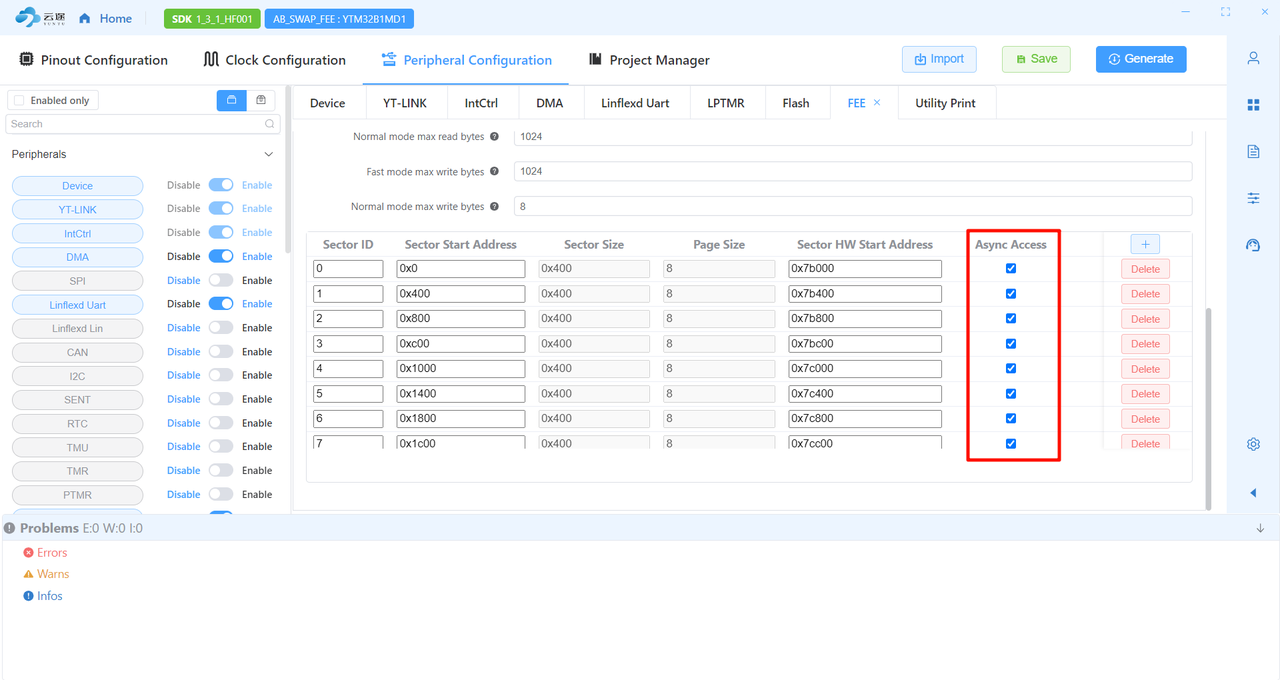Viewport: 1280px width, 680px height.
Task: Open the user account icon in sidebar
Action: coord(1253,58)
